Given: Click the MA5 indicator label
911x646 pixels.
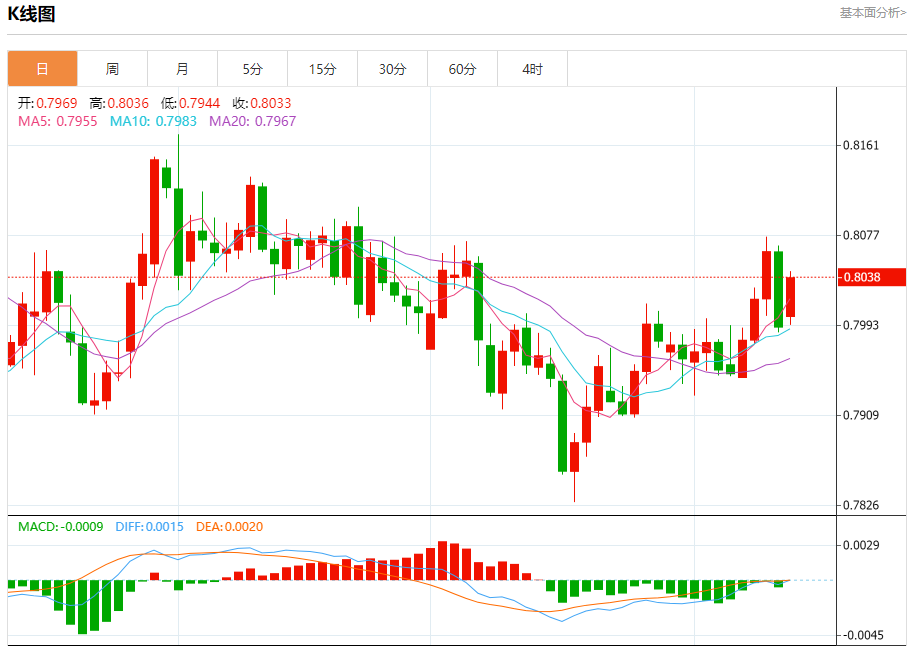Looking at the screenshot, I should click(x=58, y=121).
